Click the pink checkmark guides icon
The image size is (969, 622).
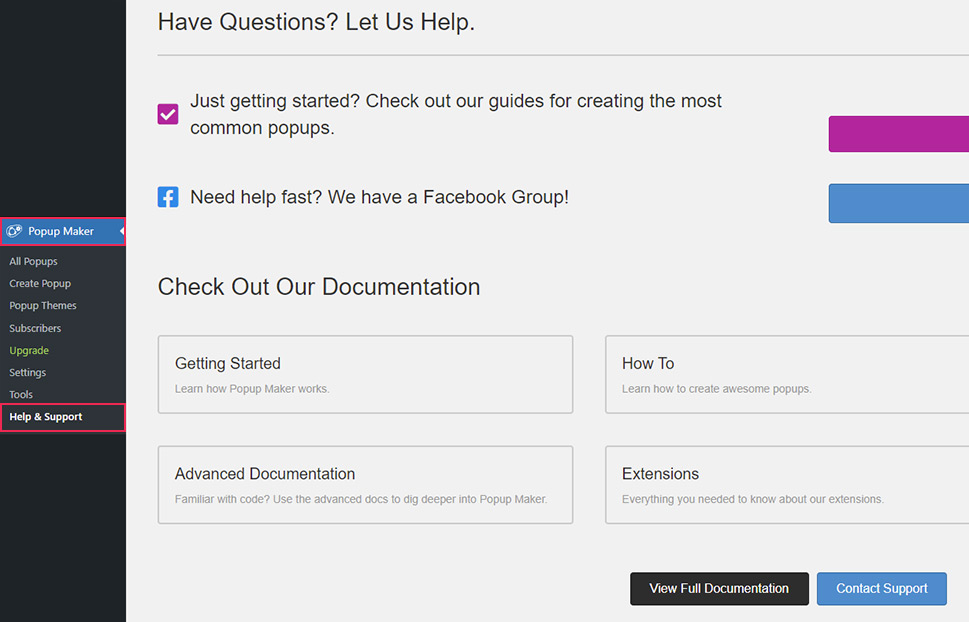click(x=167, y=113)
